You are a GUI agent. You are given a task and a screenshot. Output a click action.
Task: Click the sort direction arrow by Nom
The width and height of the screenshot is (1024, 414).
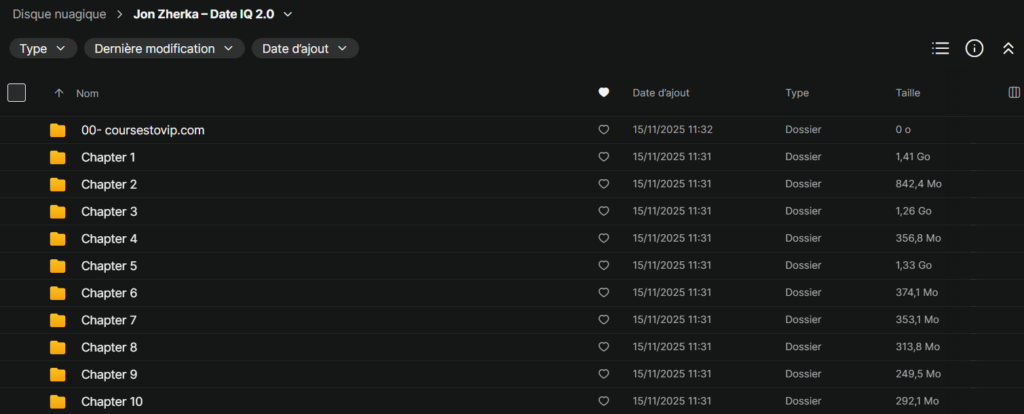pyautogui.click(x=59, y=93)
